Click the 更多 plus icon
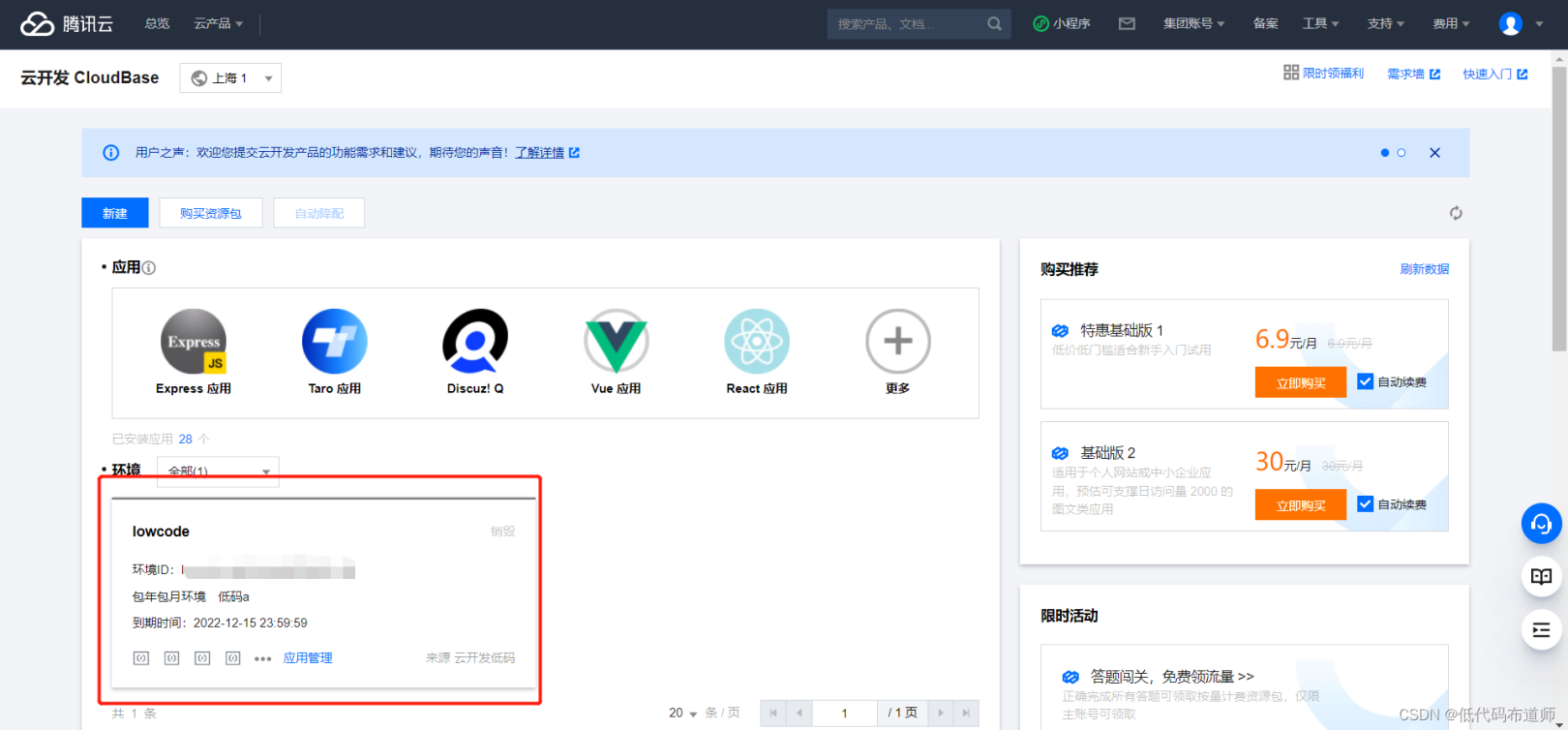This screenshot has width=1568, height=730. click(x=898, y=342)
